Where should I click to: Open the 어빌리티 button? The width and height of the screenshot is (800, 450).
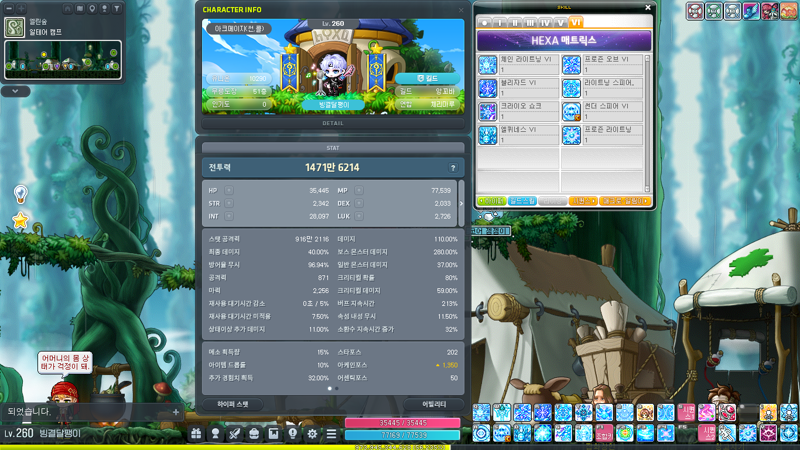pyautogui.click(x=434, y=404)
